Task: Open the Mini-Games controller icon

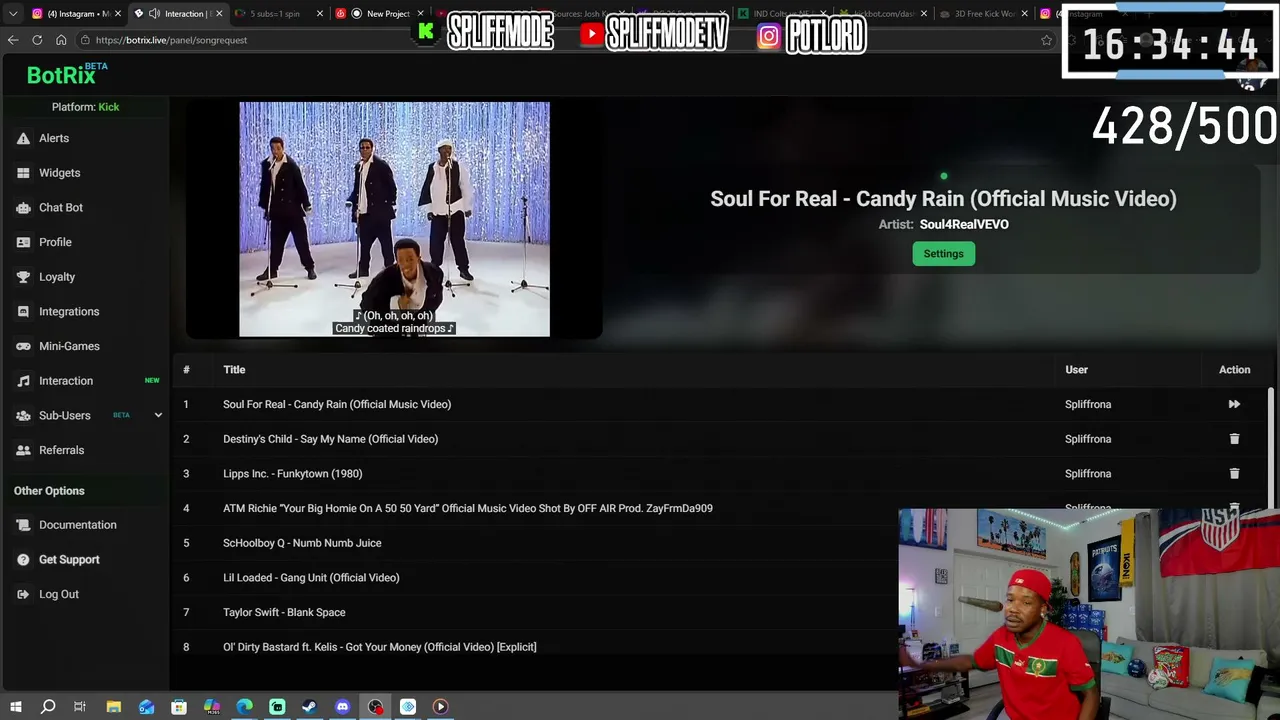Action: click(x=23, y=346)
